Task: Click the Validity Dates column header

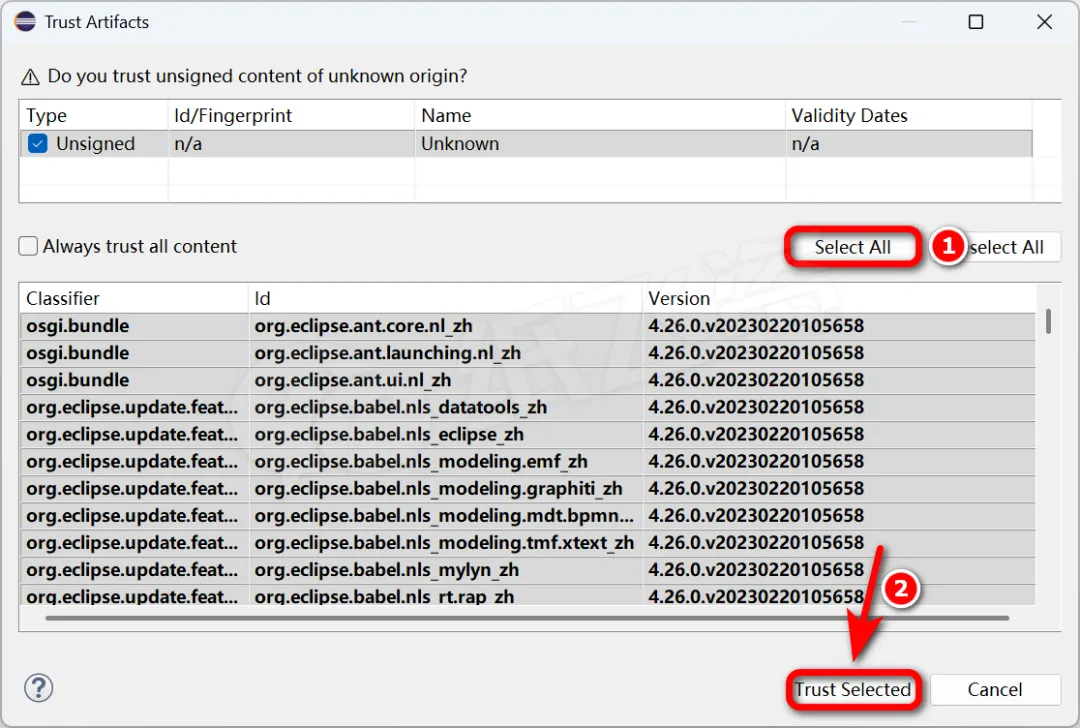Action: 909,115
